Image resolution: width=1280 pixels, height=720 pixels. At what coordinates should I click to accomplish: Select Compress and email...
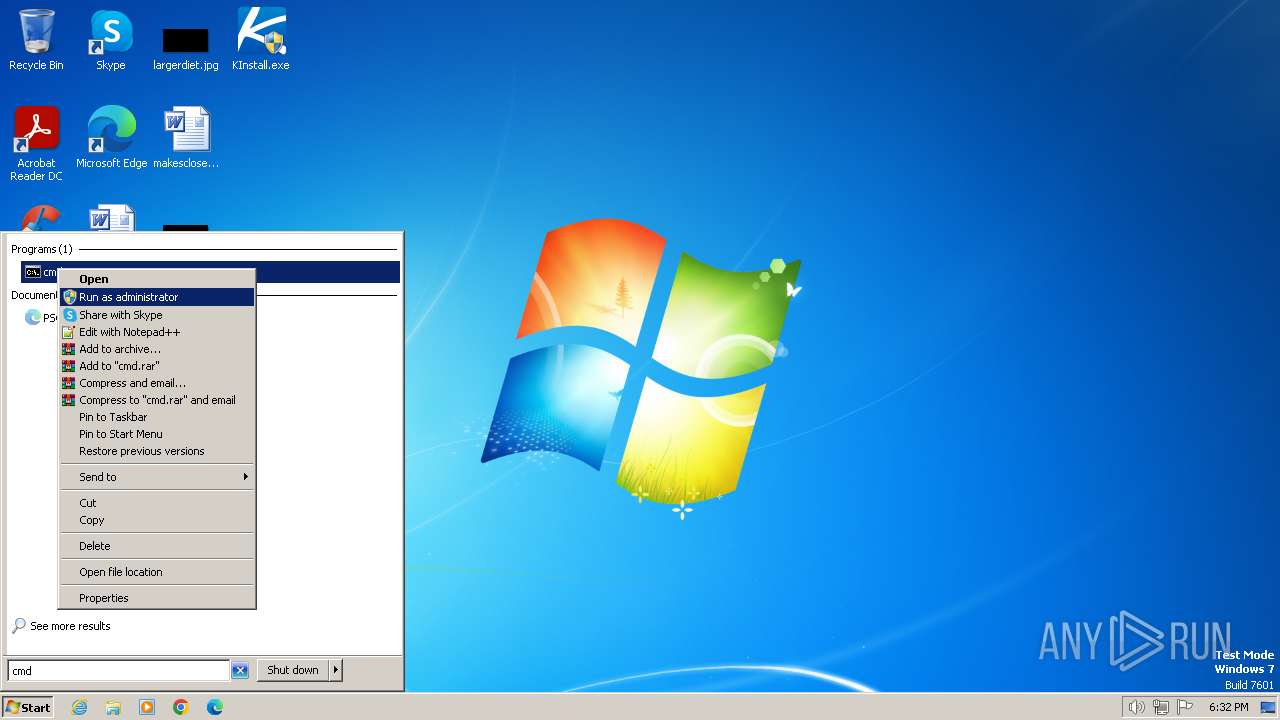[x=157, y=382]
